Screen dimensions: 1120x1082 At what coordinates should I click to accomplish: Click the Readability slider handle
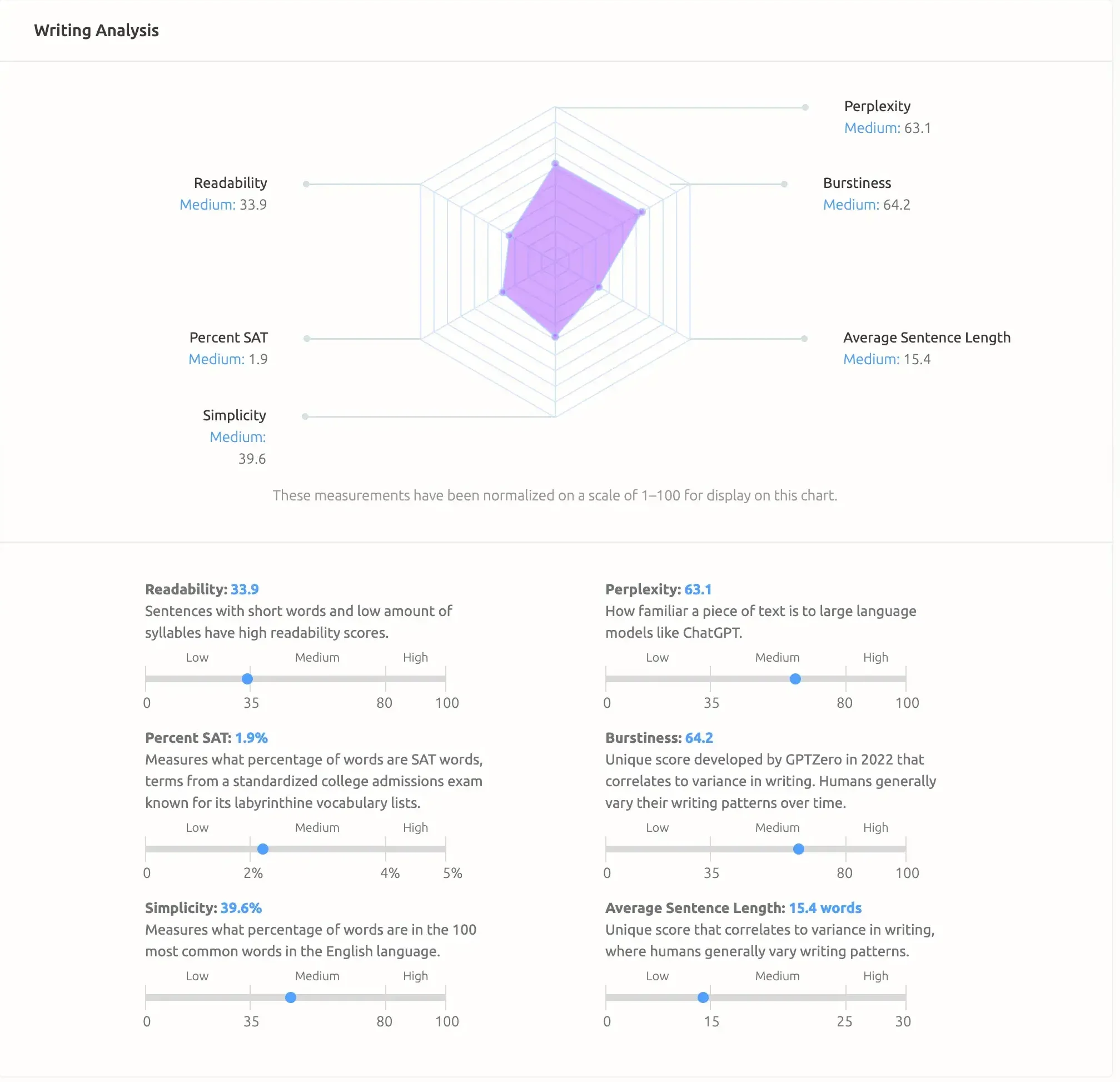(247, 678)
